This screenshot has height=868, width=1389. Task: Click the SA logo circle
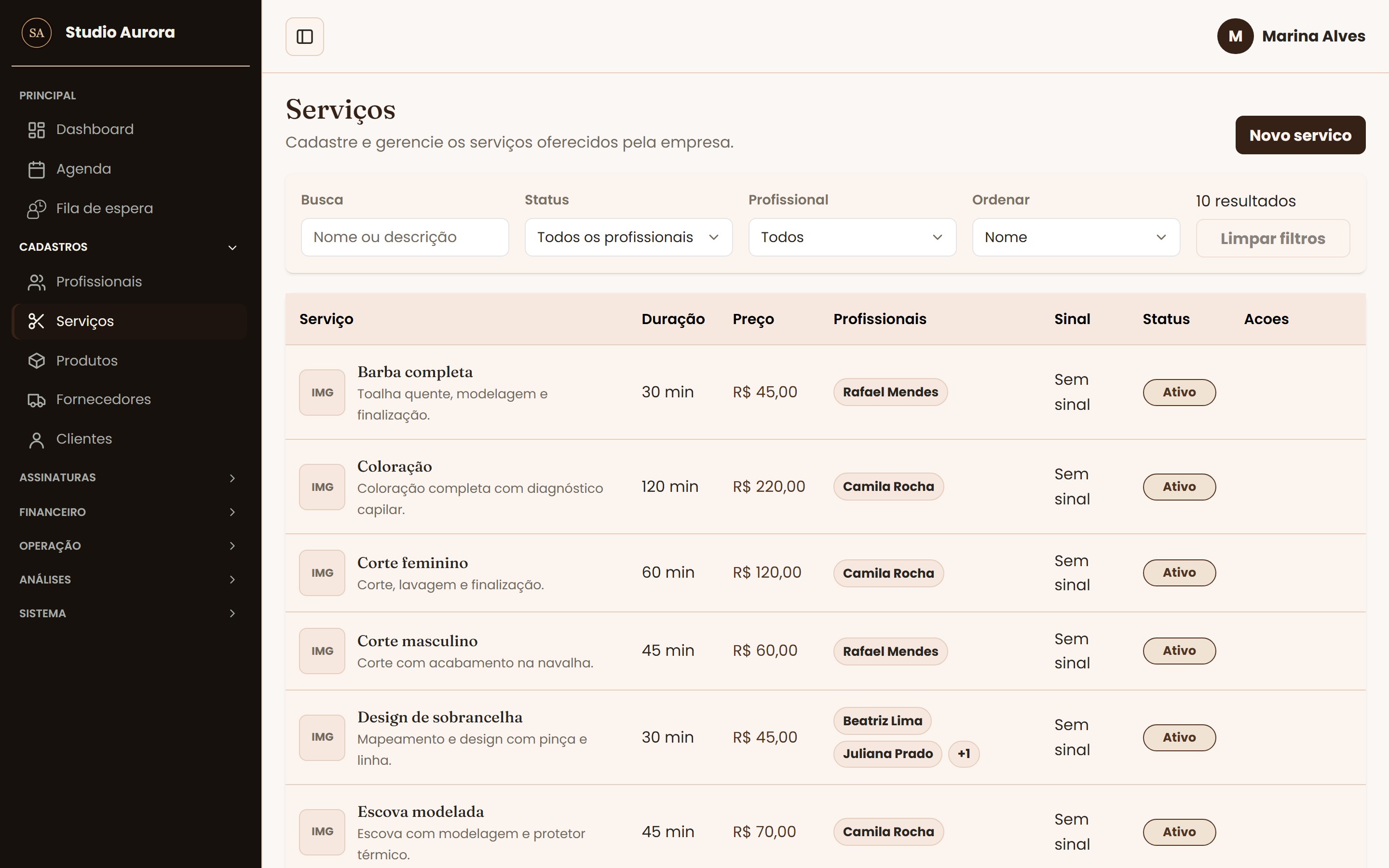(37, 33)
